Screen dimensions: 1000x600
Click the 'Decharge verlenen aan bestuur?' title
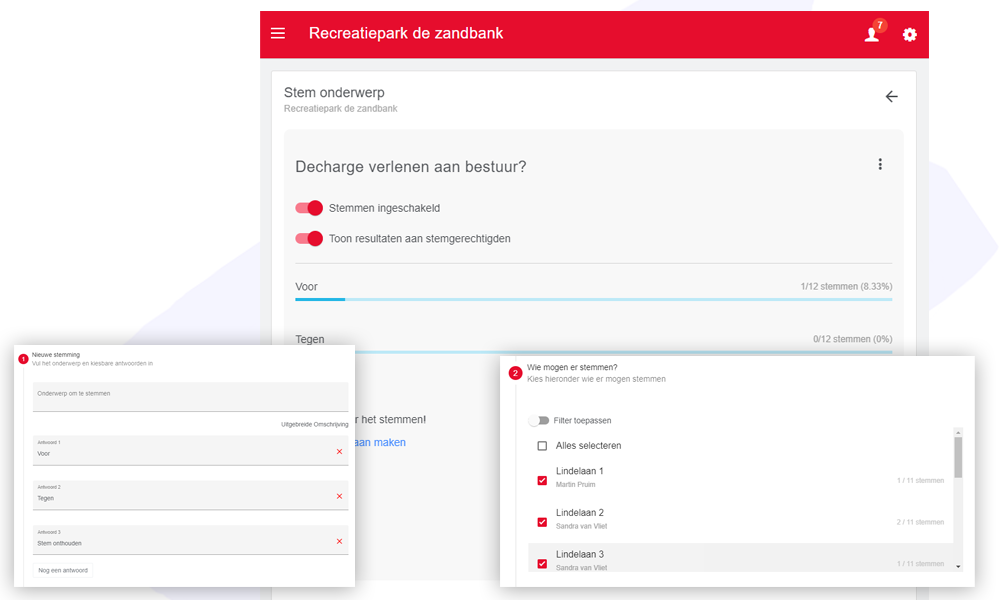click(x=411, y=166)
